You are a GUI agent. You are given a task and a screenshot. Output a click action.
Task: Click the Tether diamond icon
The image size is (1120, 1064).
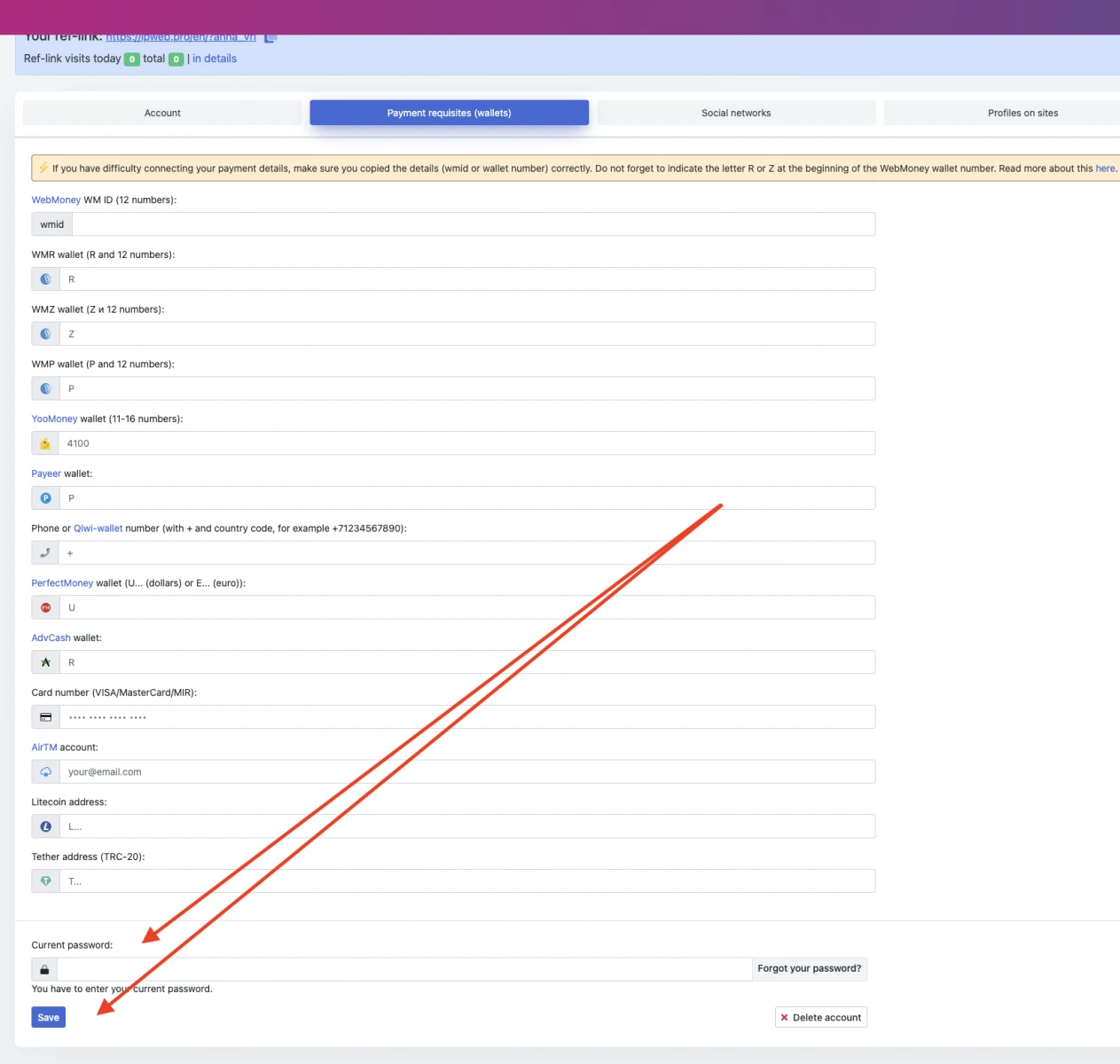tap(45, 881)
